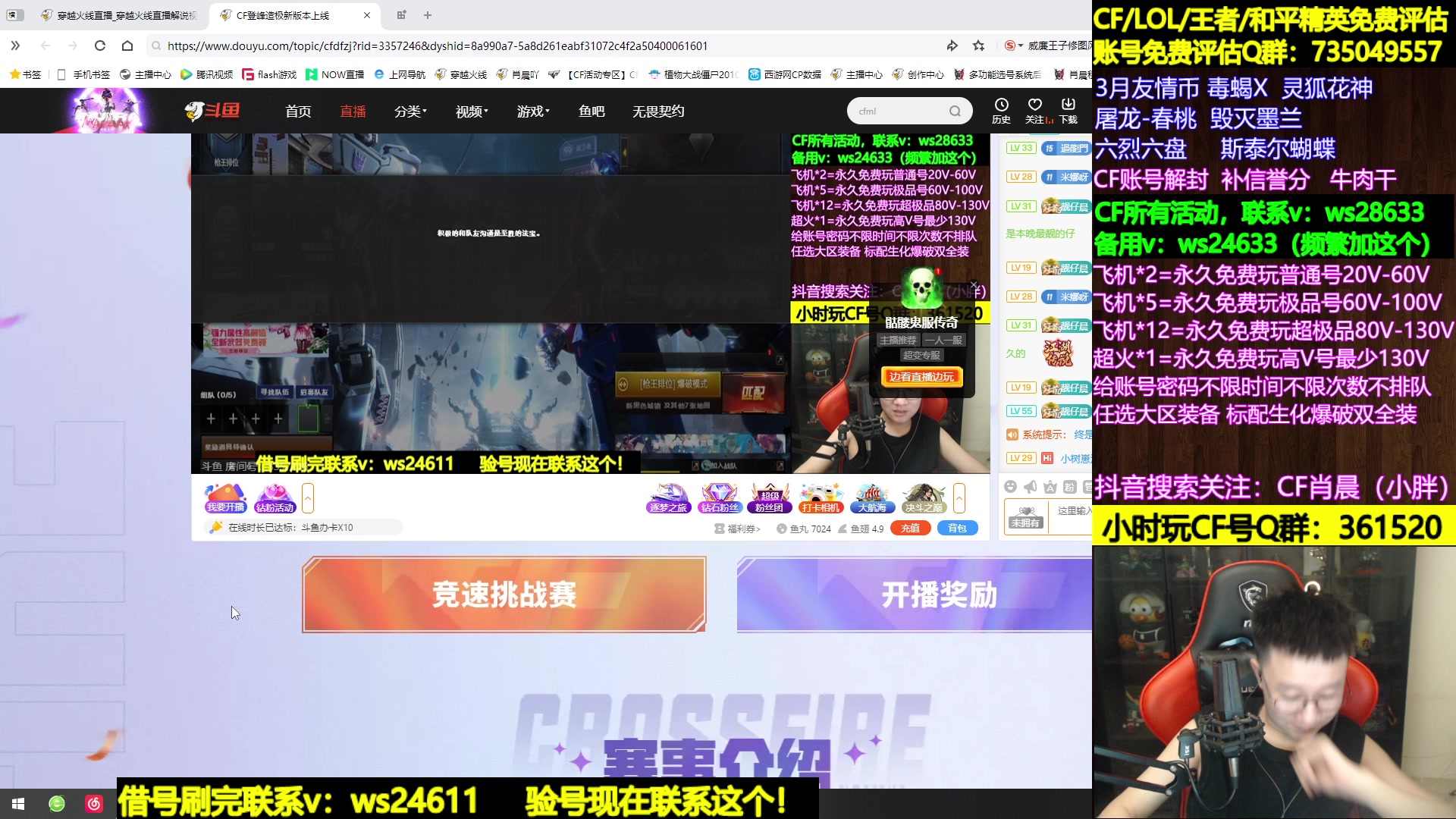Click the 未拥有 fan badge selector
This screenshot has height=819, width=1456.
pyautogui.click(x=1026, y=516)
